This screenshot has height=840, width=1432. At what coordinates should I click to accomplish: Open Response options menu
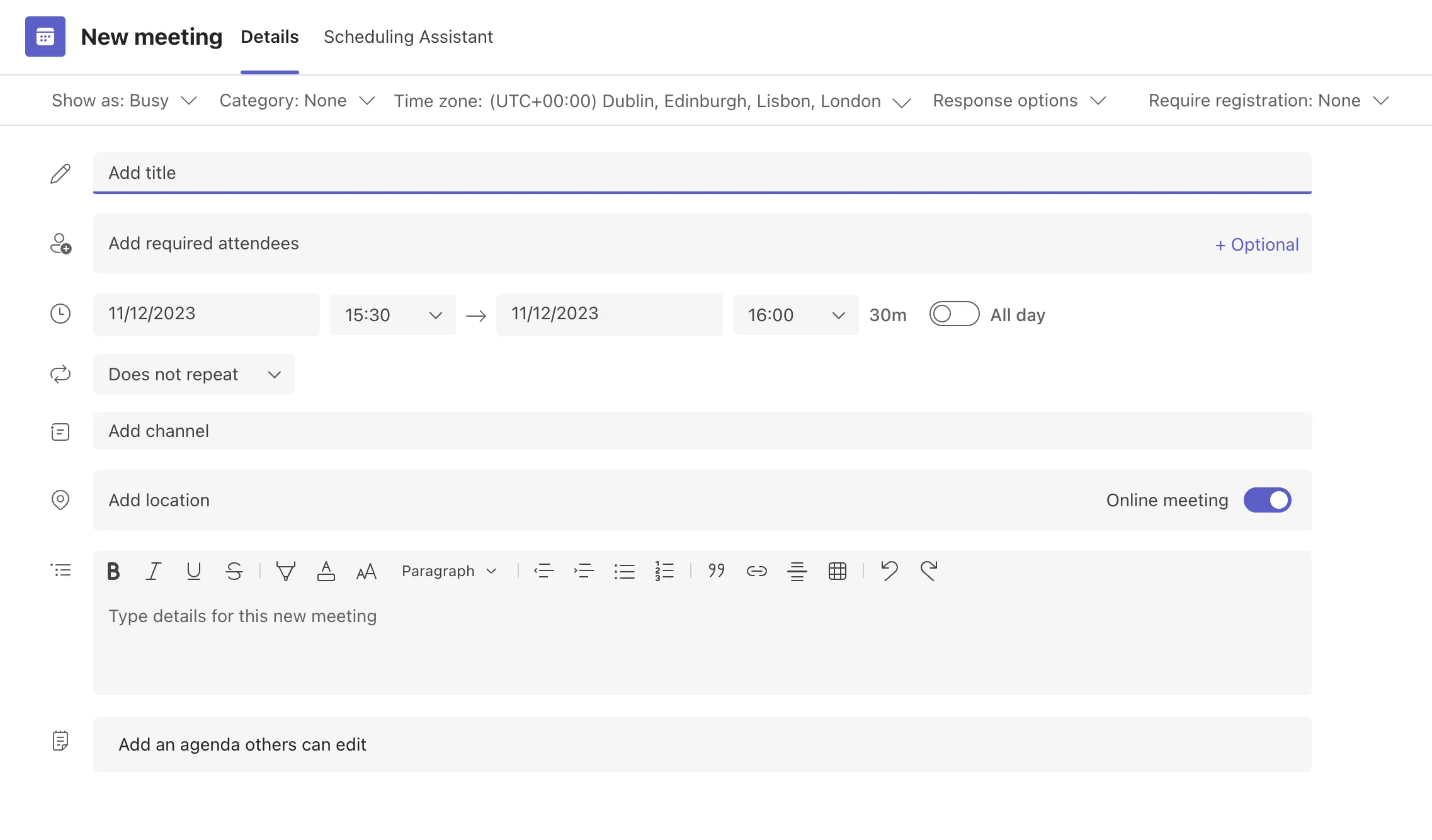coord(1019,101)
